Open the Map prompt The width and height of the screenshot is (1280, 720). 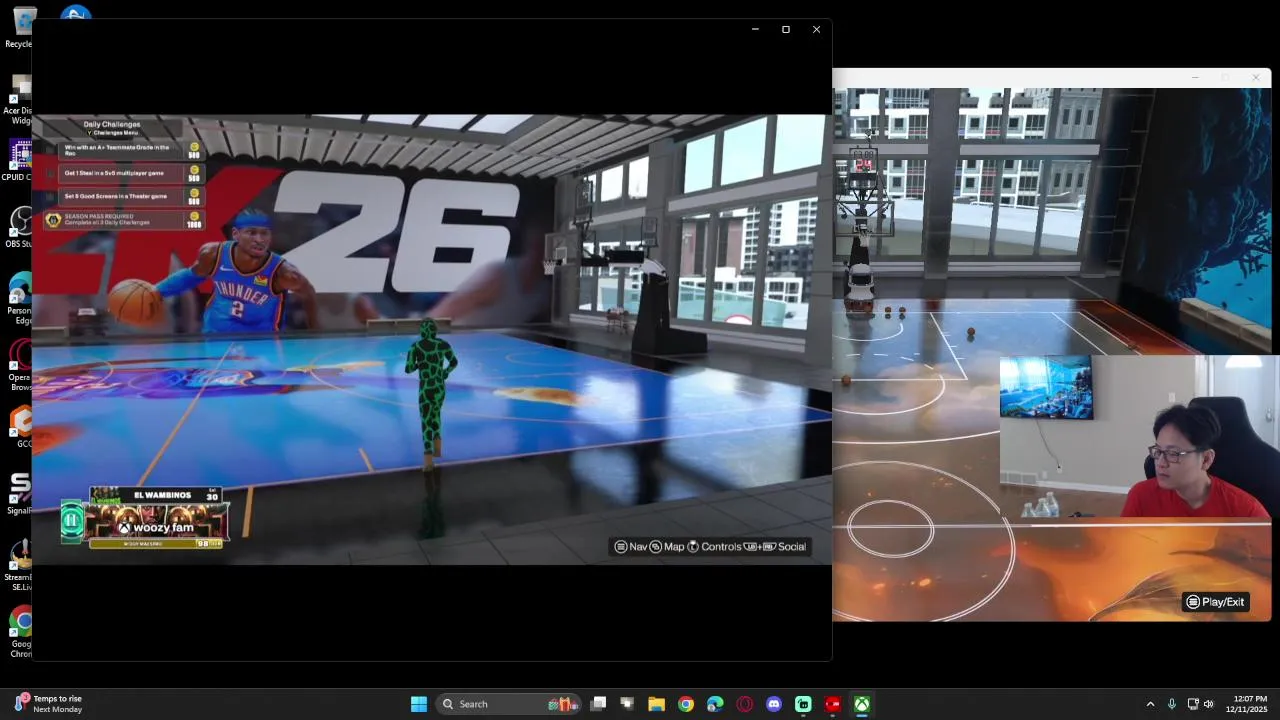tap(667, 547)
